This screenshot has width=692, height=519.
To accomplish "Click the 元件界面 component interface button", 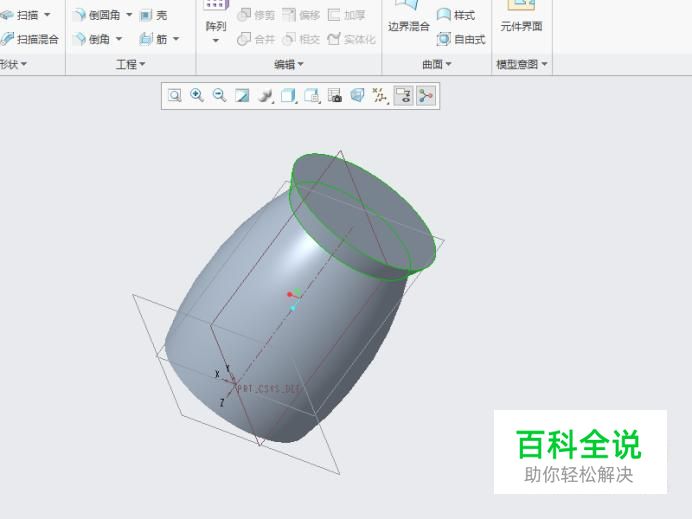I will click(x=521, y=18).
